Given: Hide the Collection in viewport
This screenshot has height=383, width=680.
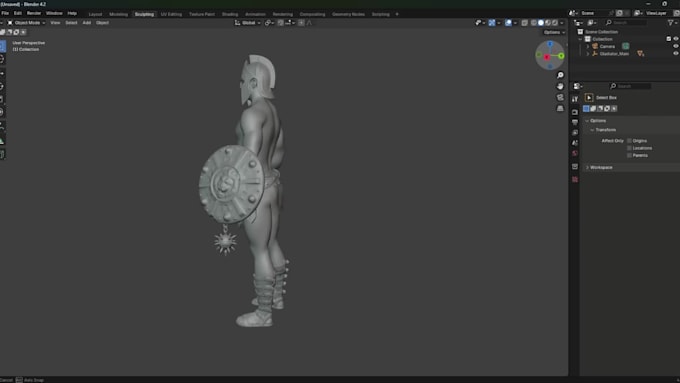Looking at the screenshot, I should point(676,39).
